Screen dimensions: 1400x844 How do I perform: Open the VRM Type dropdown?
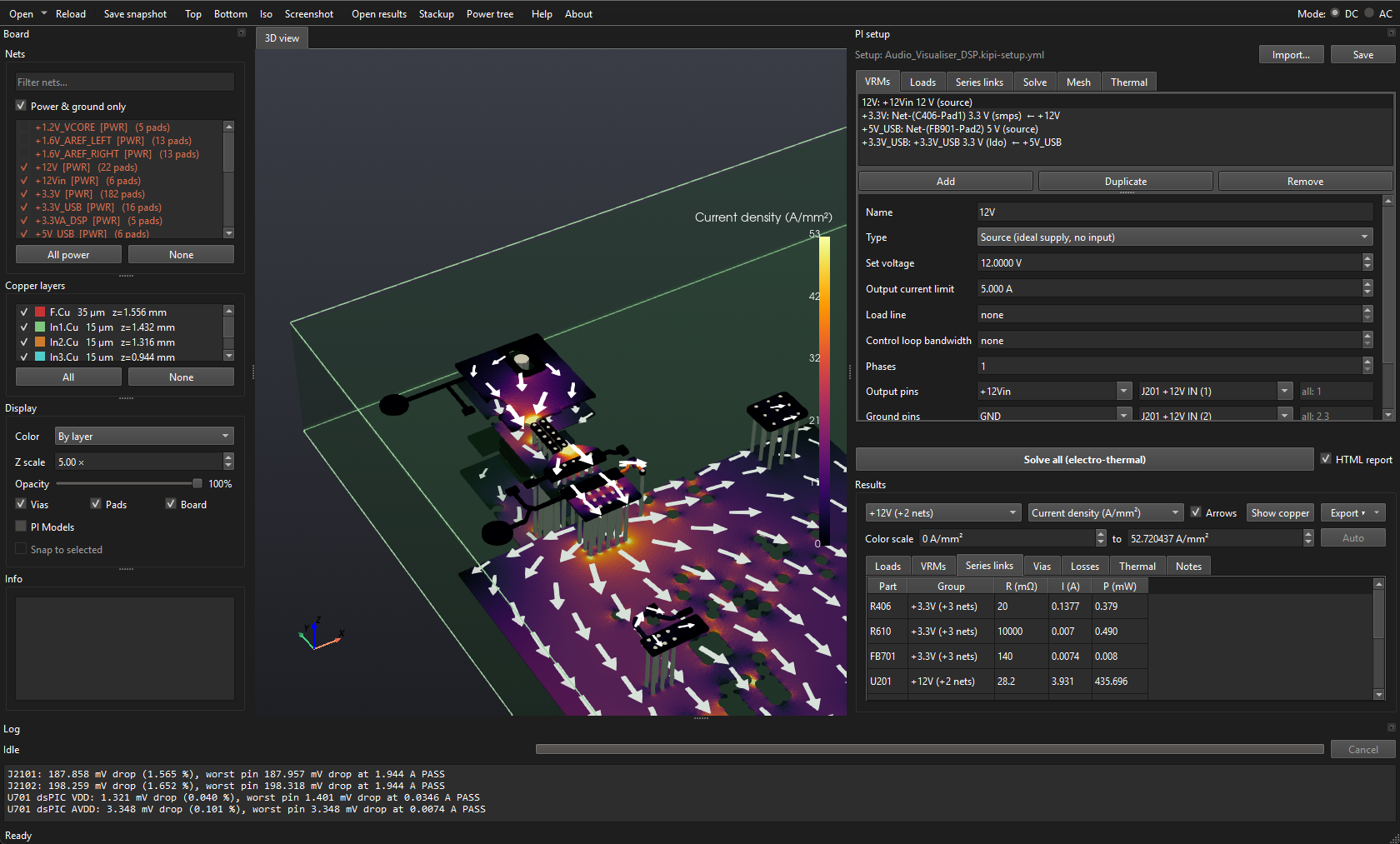(1174, 237)
